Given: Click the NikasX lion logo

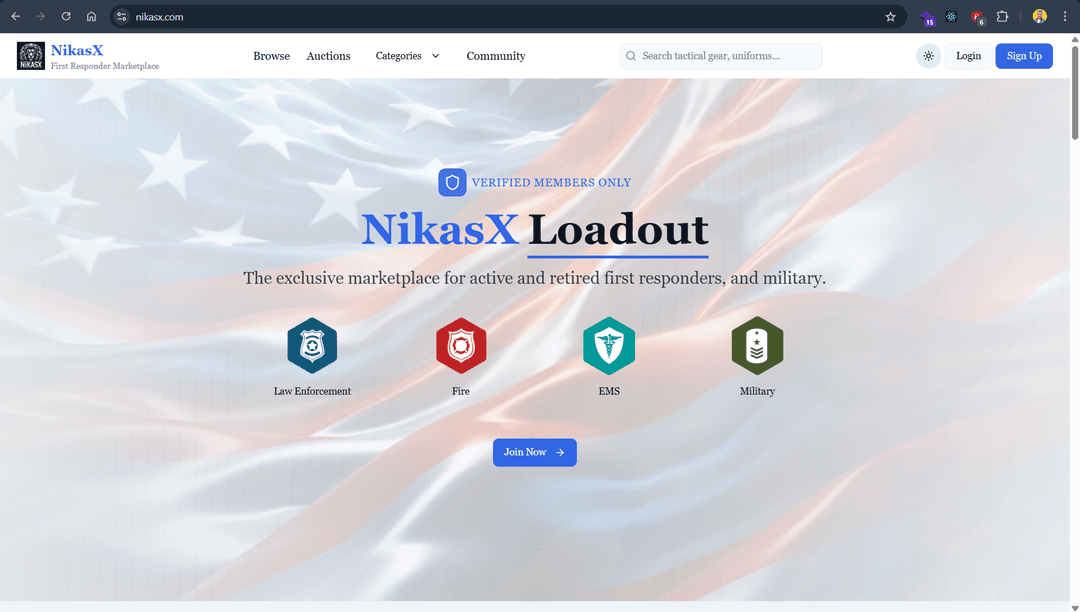Looking at the screenshot, I should (x=31, y=56).
